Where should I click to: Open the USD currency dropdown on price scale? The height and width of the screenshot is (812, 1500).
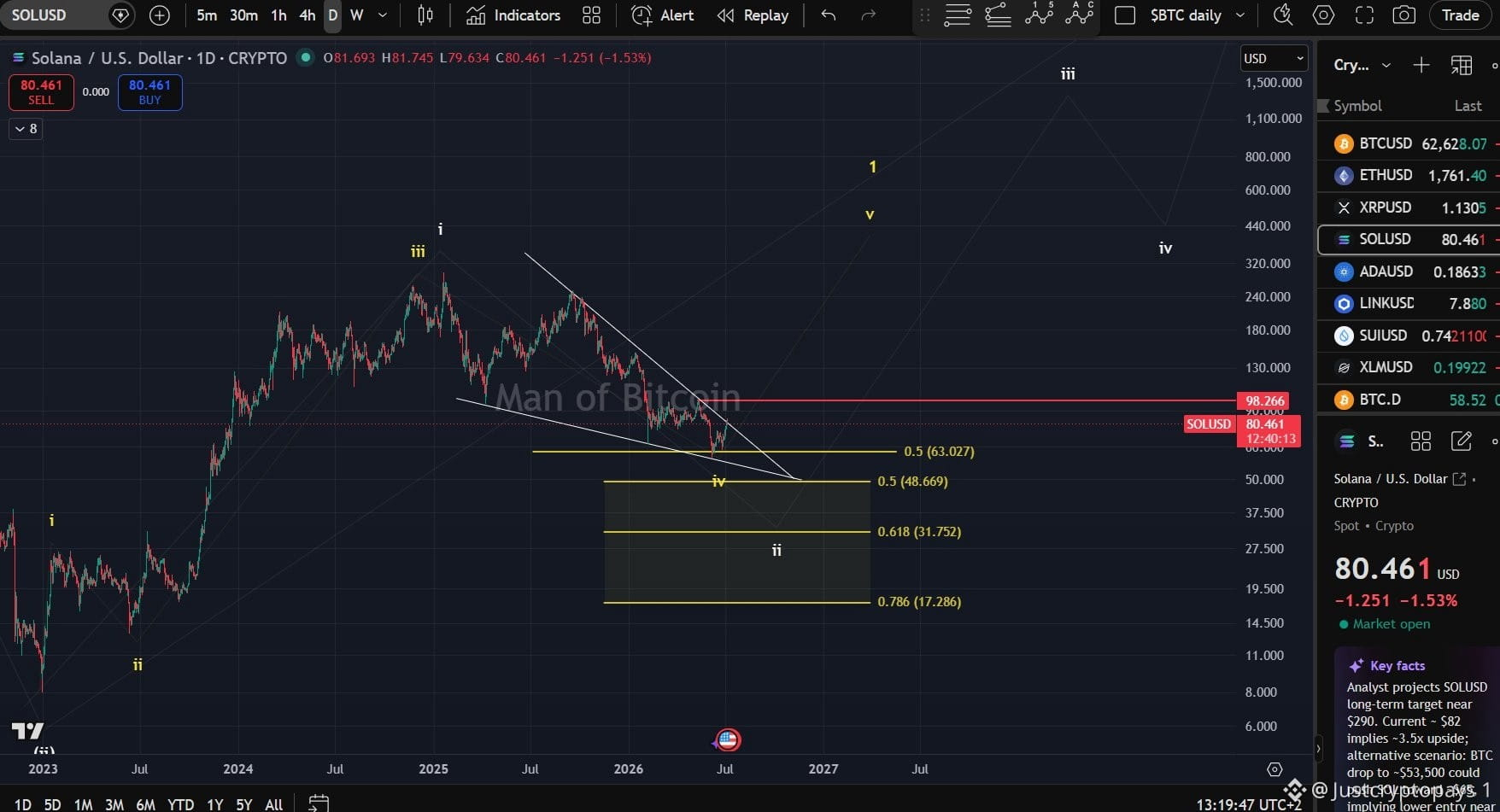pos(1274,58)
